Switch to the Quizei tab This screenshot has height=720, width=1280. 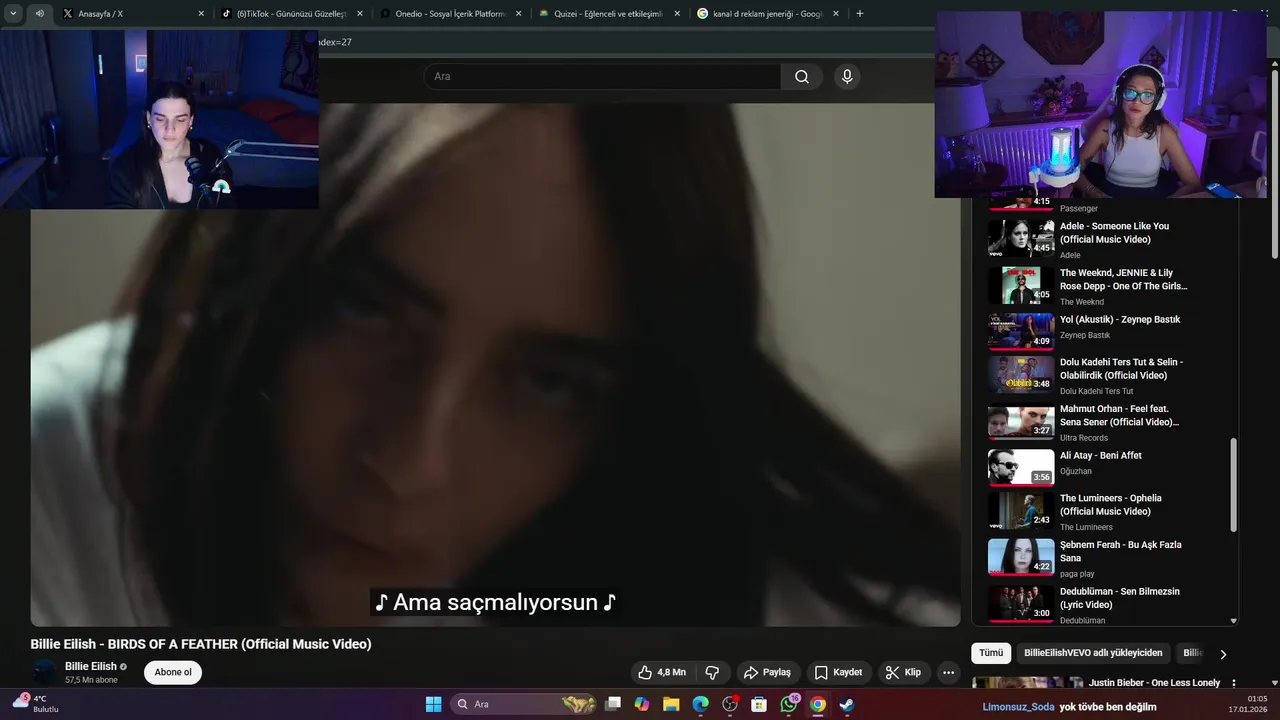pos(609,14)
